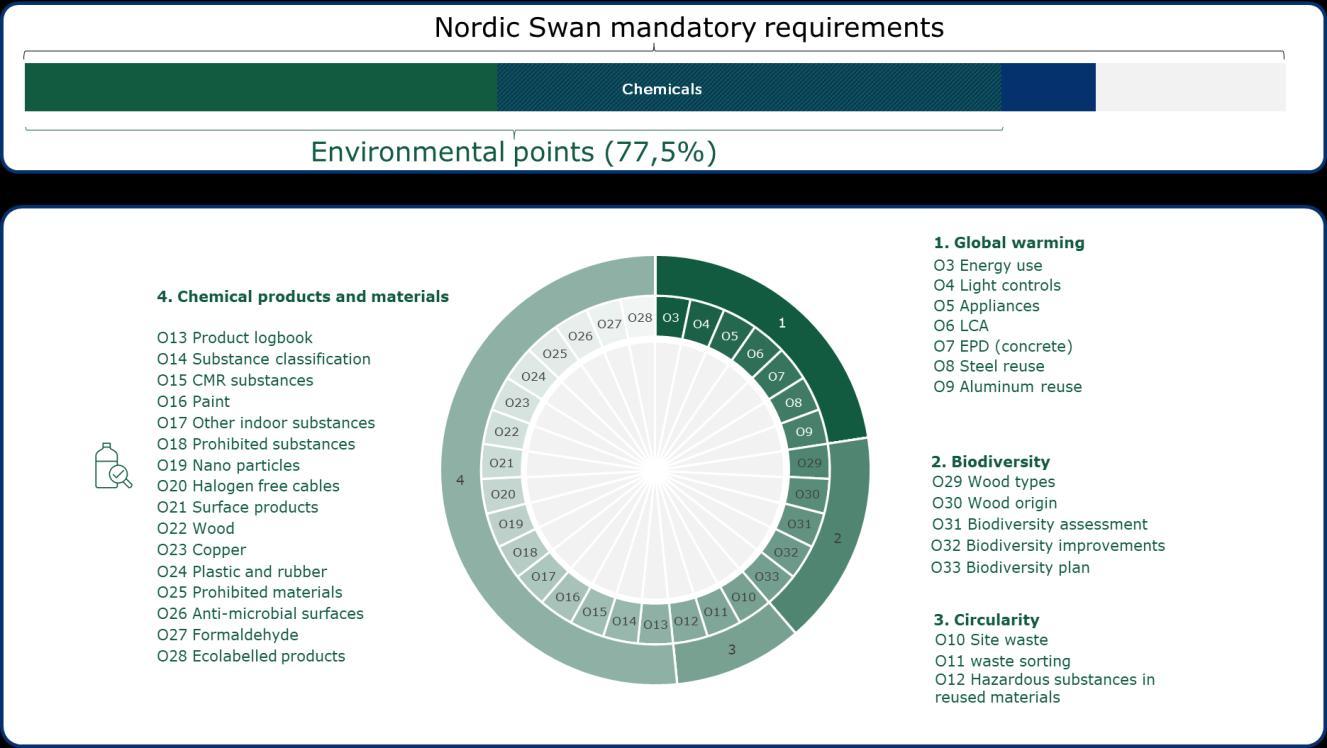Click 'Environmental points (77,5%)' label
Viewport: 1327px width, 748px height.
click(514, 152)
